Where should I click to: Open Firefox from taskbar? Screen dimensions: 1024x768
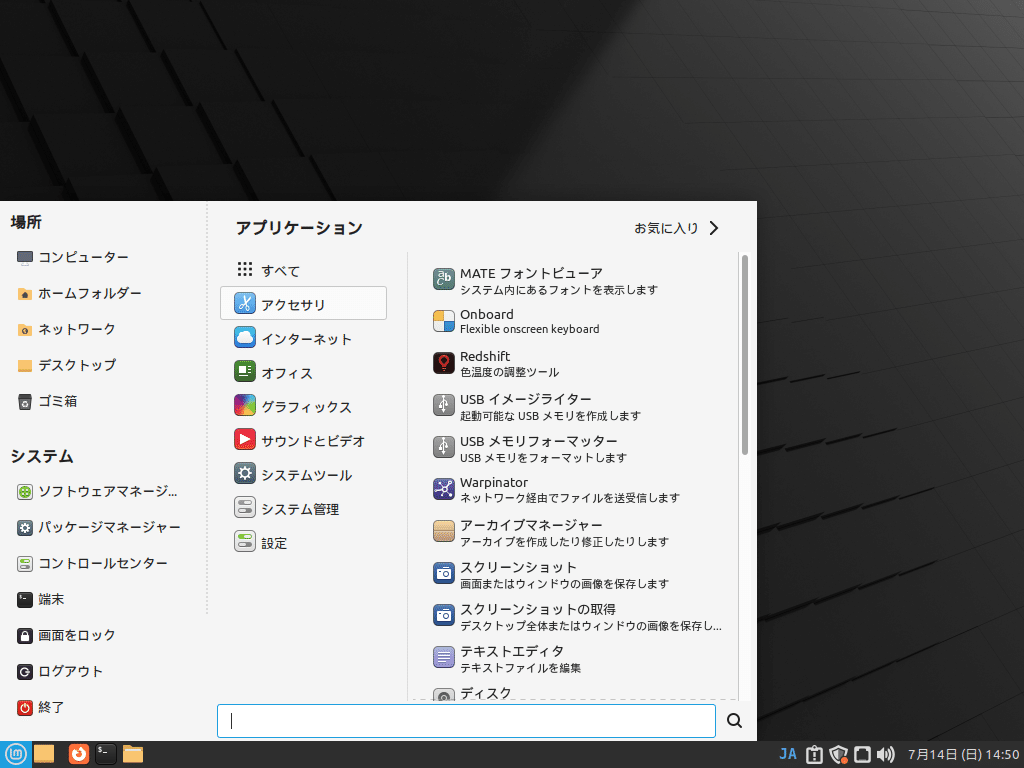pyautogui.click(x=78, y=754)
